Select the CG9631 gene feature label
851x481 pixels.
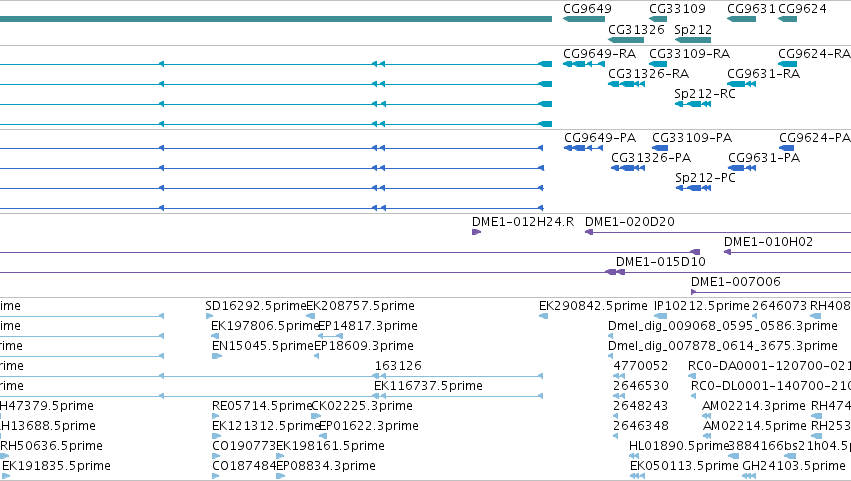pos(752,9)
